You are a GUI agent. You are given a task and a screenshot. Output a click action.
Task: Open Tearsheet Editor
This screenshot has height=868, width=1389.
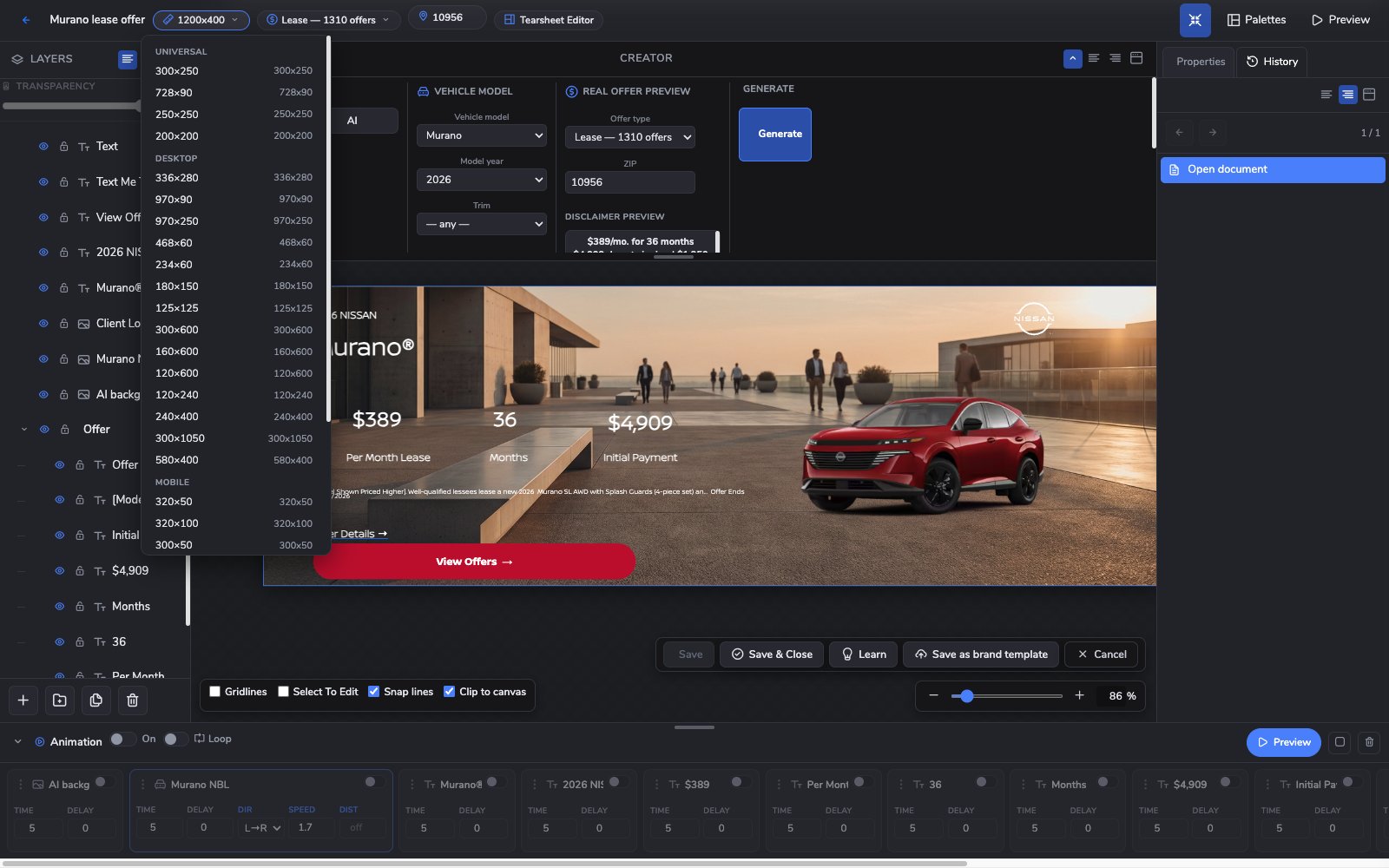click(549, 20)
